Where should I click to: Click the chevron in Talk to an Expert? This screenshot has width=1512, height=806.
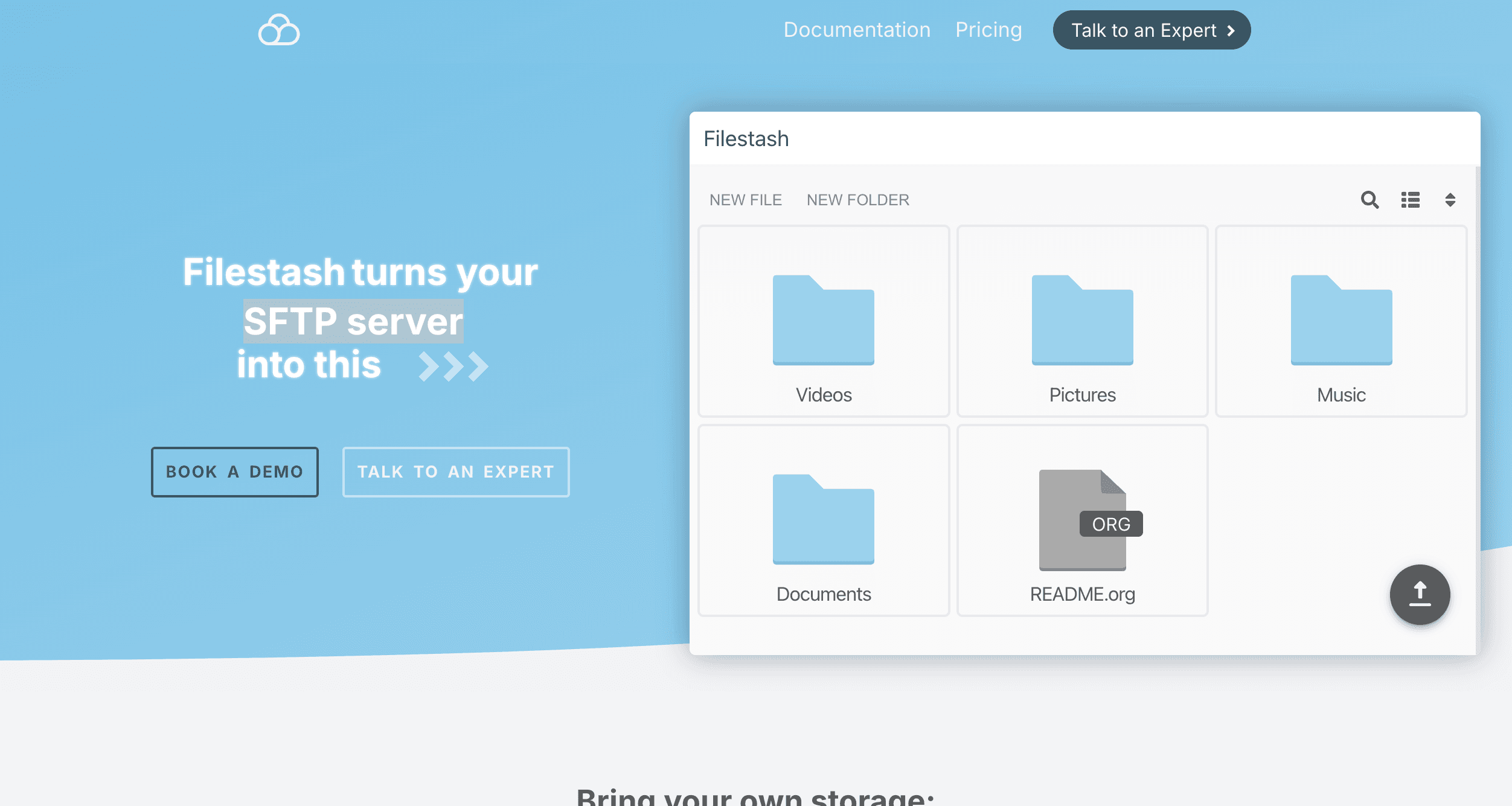(x=1231, y=31)
